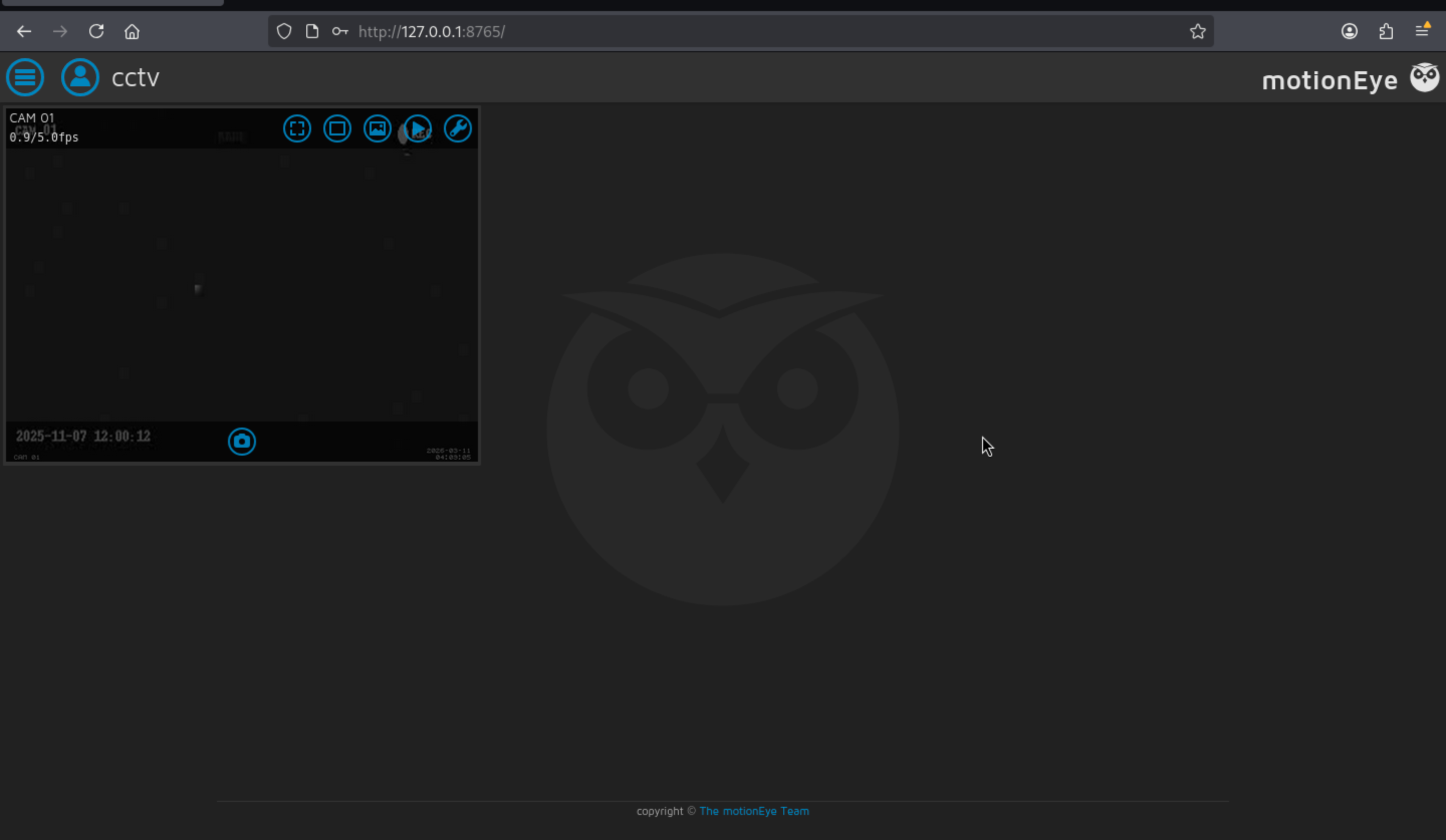Viewport: 1446px width, 840px height.
Task: Open The motionEye Team link
Action: (x=754, y=811)
